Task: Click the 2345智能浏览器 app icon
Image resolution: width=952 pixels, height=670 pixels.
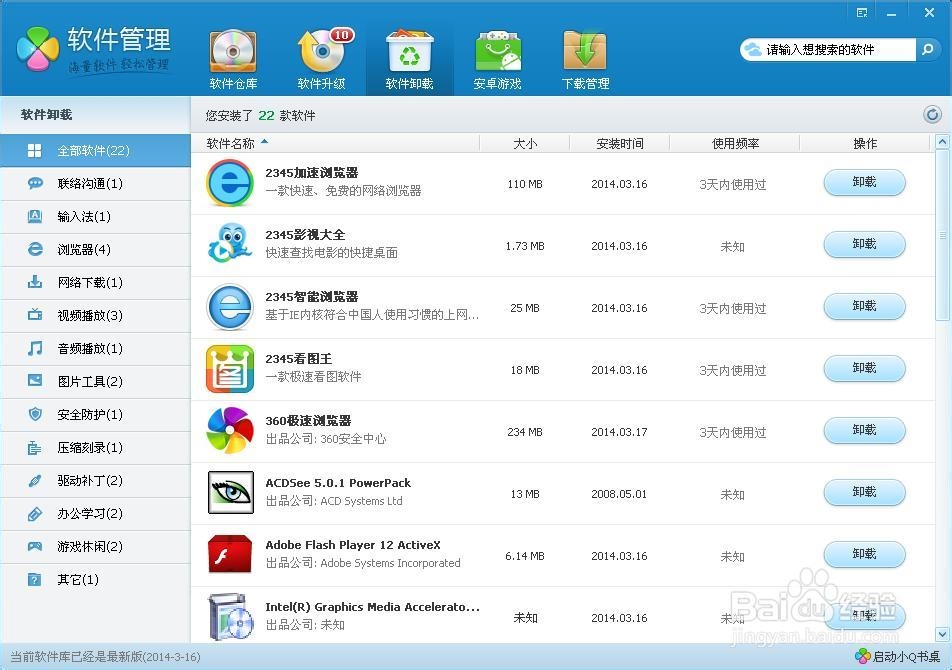Action: tap(230, 307)
